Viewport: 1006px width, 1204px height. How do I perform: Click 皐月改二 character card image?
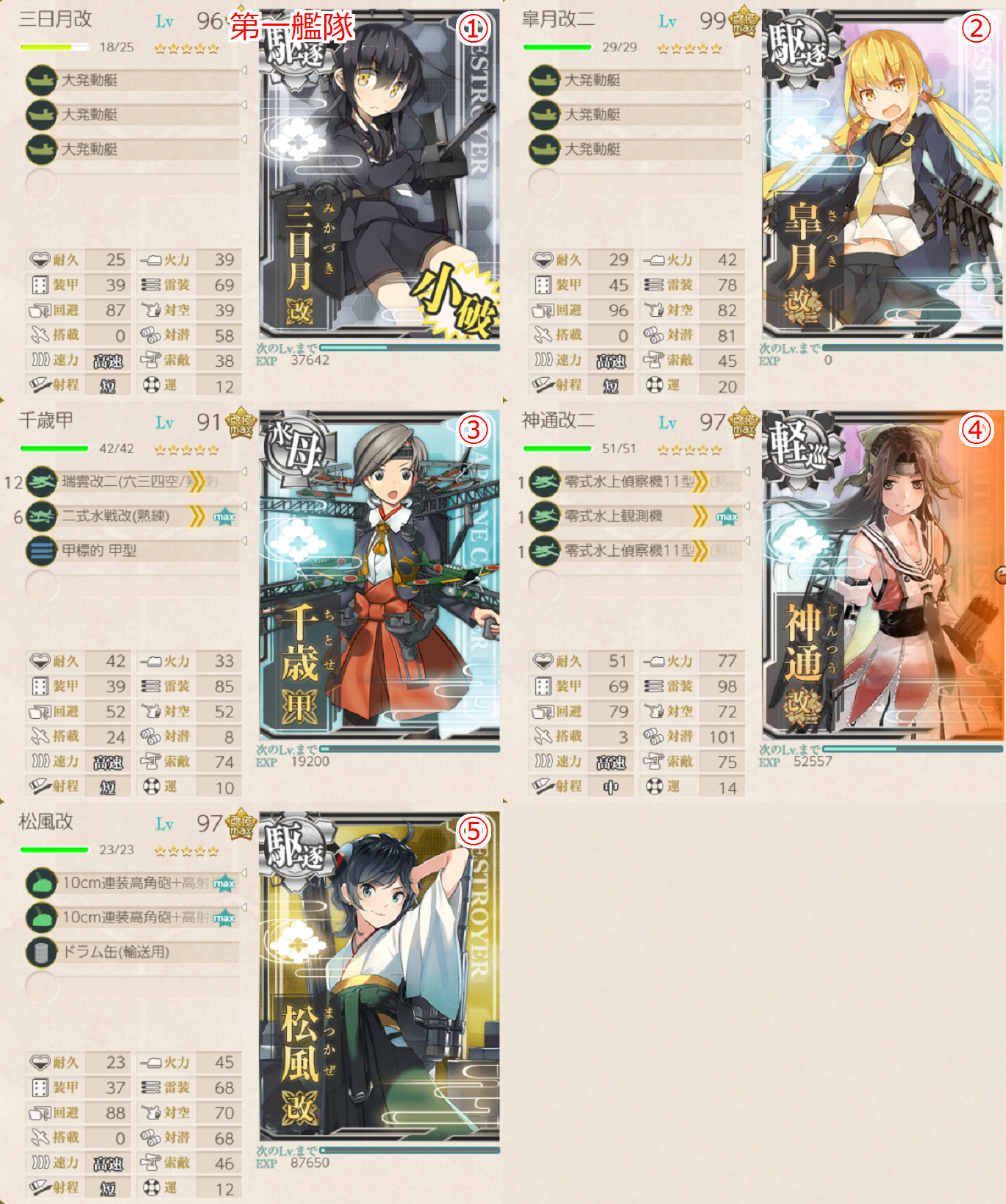(882, 174)
